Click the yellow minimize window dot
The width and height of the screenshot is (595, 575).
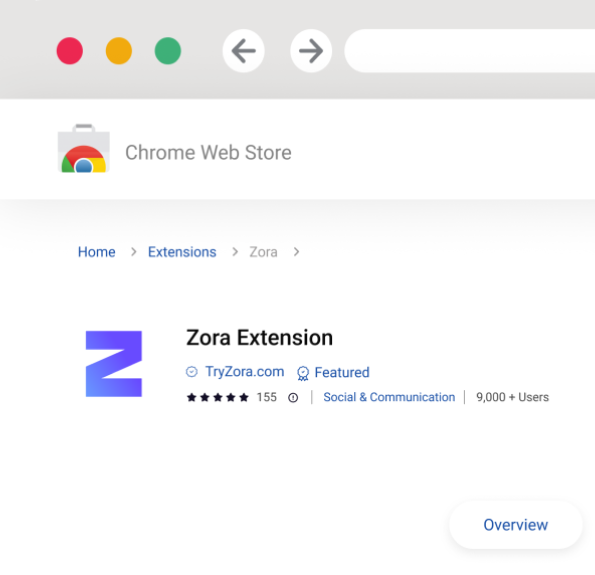pyautogui.click(x=119, y=51)
